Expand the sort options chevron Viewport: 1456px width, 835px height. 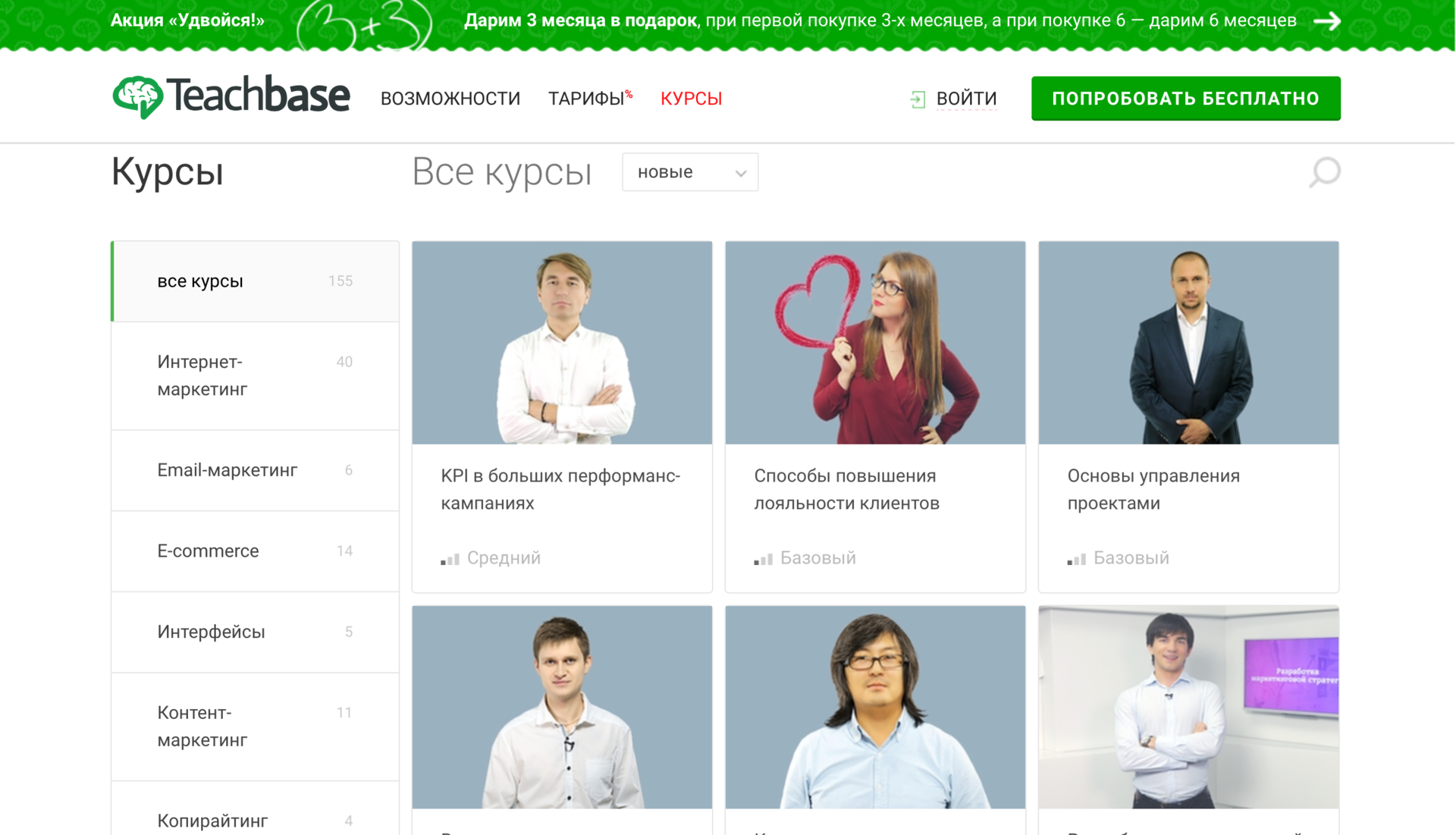point(741,173)
